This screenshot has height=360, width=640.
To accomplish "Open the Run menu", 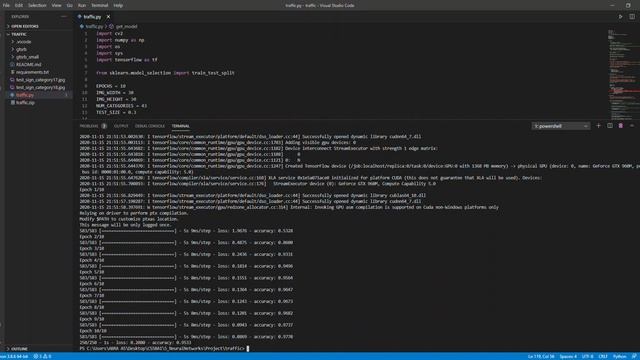I will [x=82, y=5].
